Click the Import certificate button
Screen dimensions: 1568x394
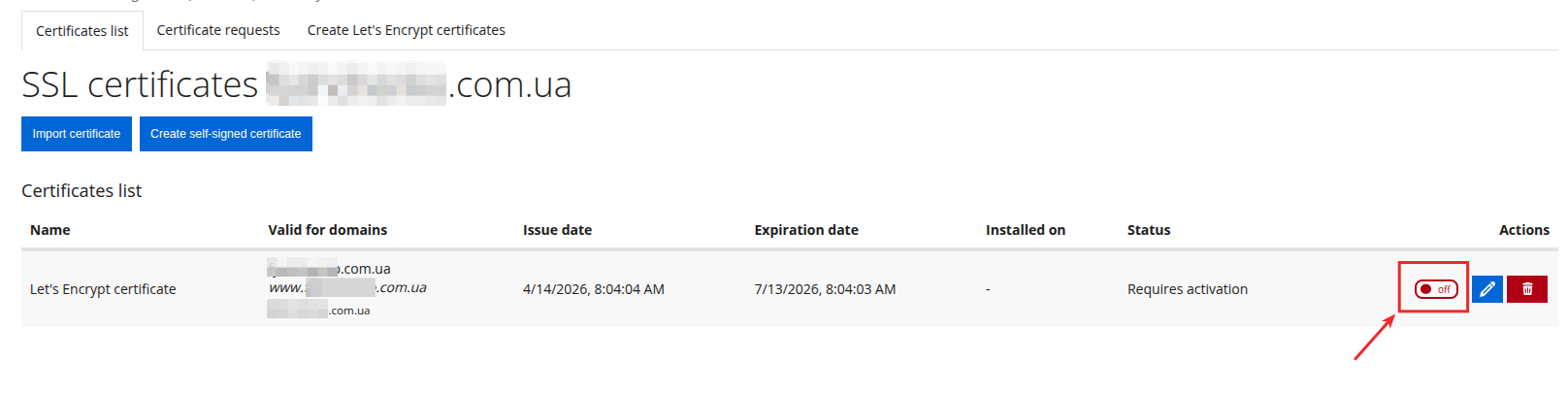point(77,134)
